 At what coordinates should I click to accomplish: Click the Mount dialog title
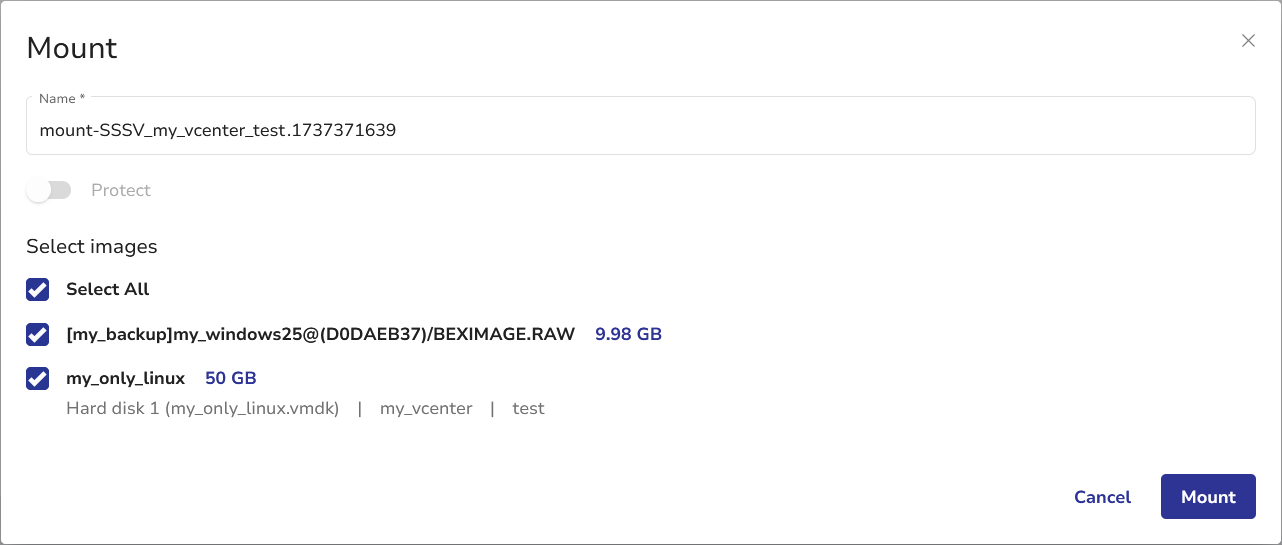point(72,48)
